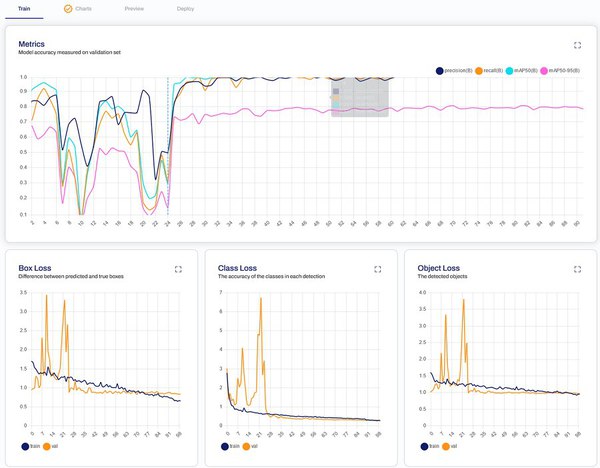Hide train series in Box Loss chart

tap(29, 447)
